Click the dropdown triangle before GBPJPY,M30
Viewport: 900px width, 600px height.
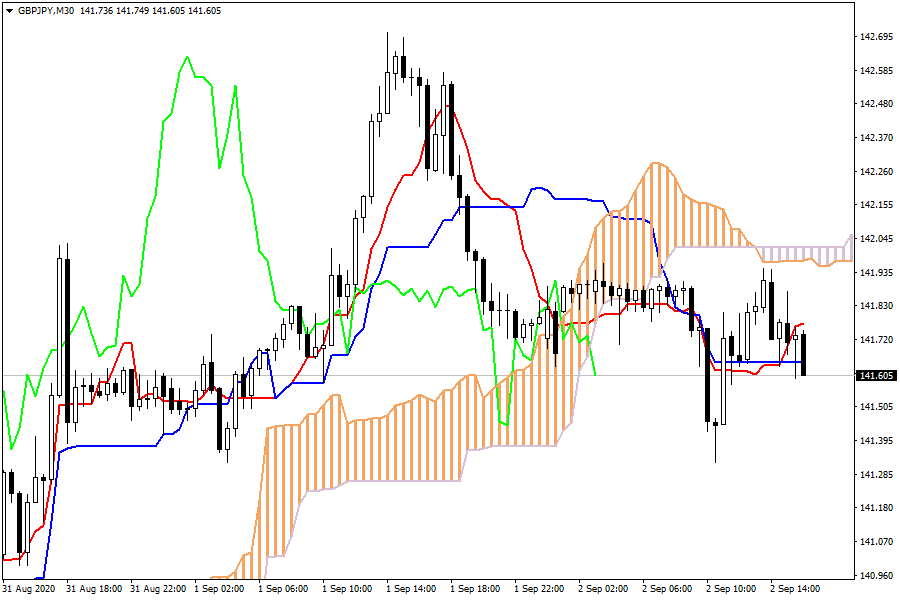9,11
